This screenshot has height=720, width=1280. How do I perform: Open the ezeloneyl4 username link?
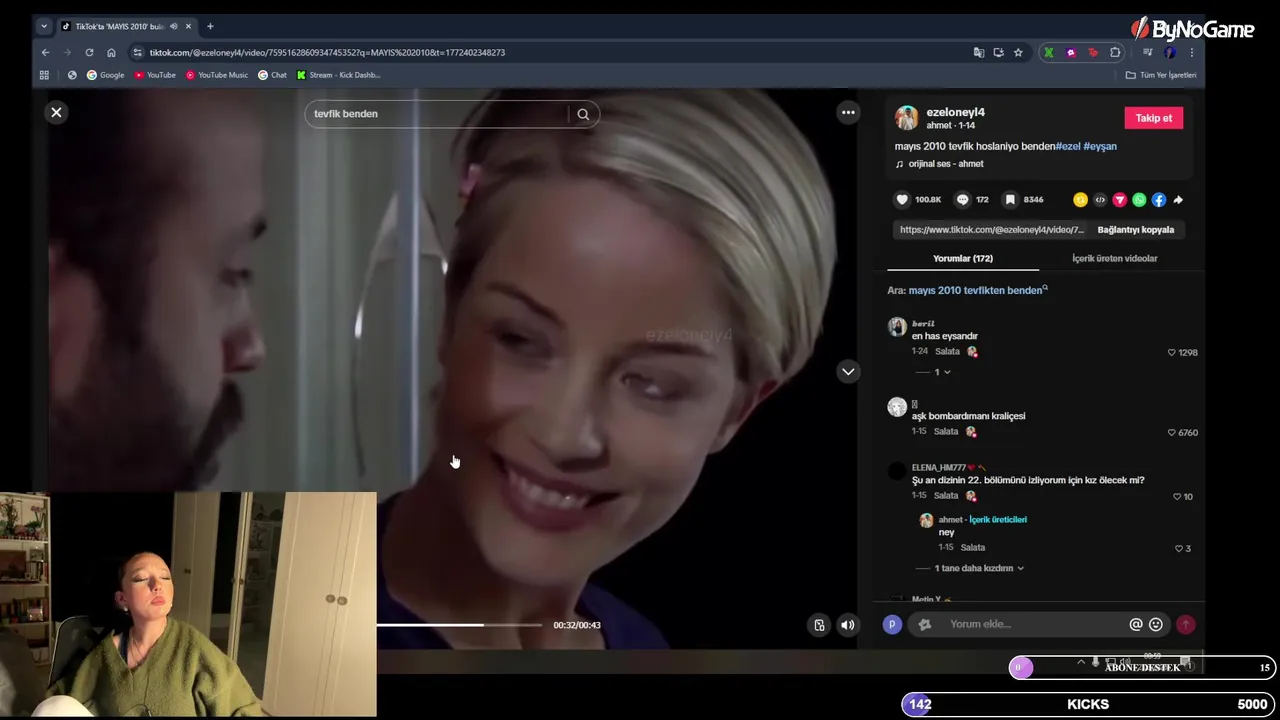point(955,112)
